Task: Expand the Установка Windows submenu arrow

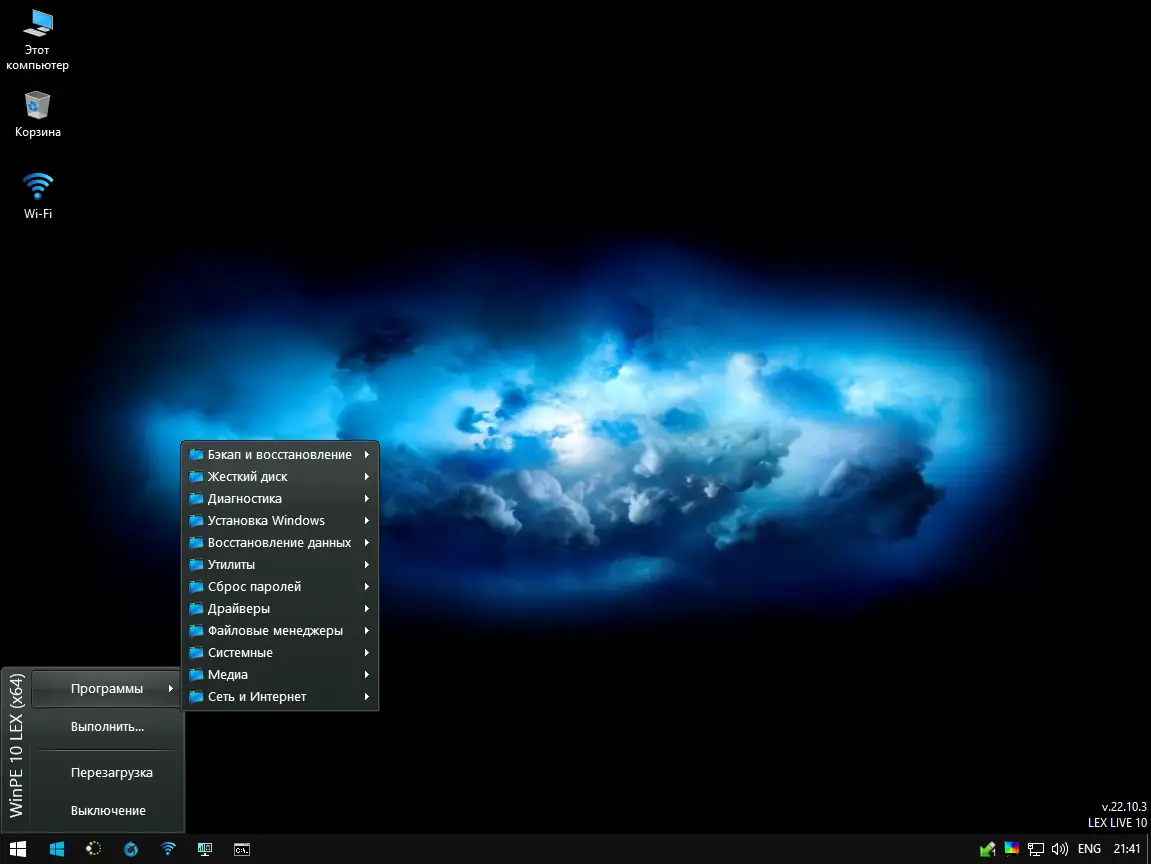Action: (366, 520)
